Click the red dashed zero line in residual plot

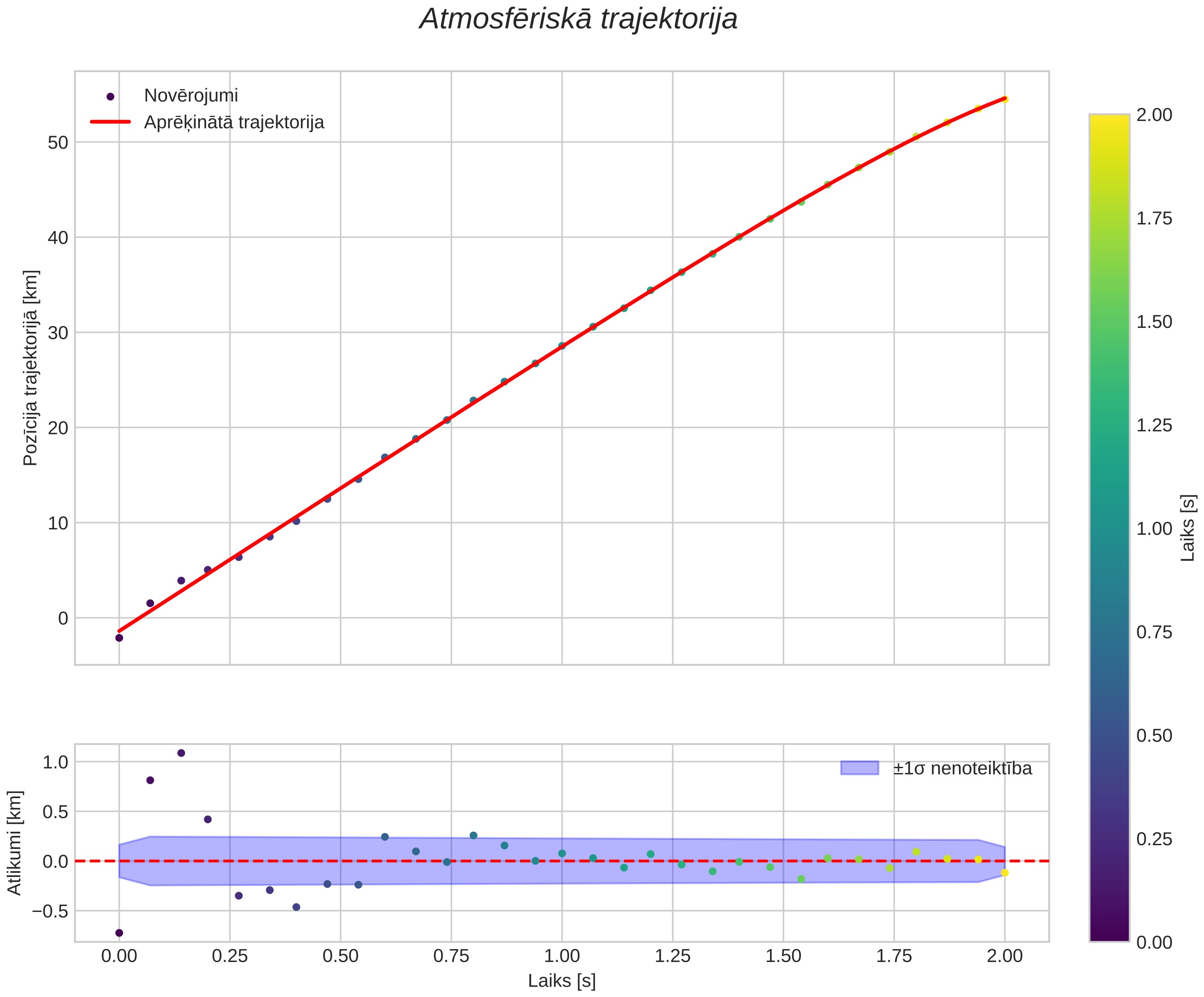click(x=562, y=861)
